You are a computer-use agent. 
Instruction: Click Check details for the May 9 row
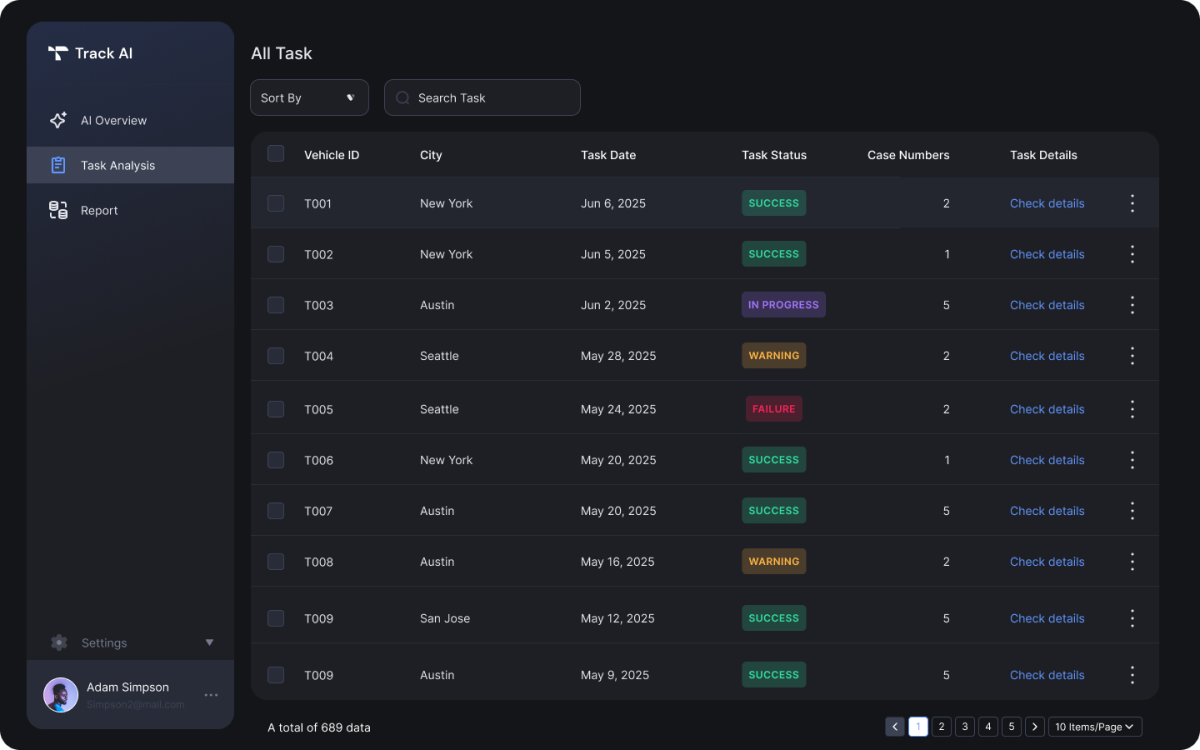click(x=1047, y=675)
